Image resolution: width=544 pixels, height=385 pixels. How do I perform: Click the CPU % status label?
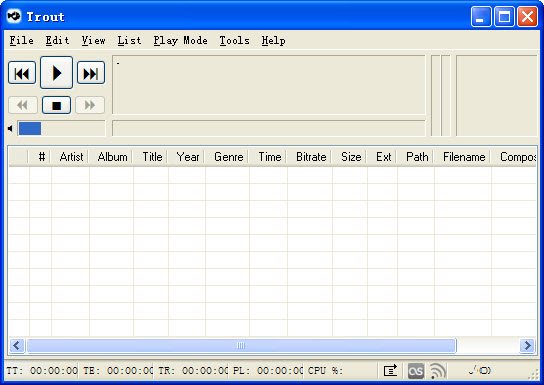coord(325,370)
